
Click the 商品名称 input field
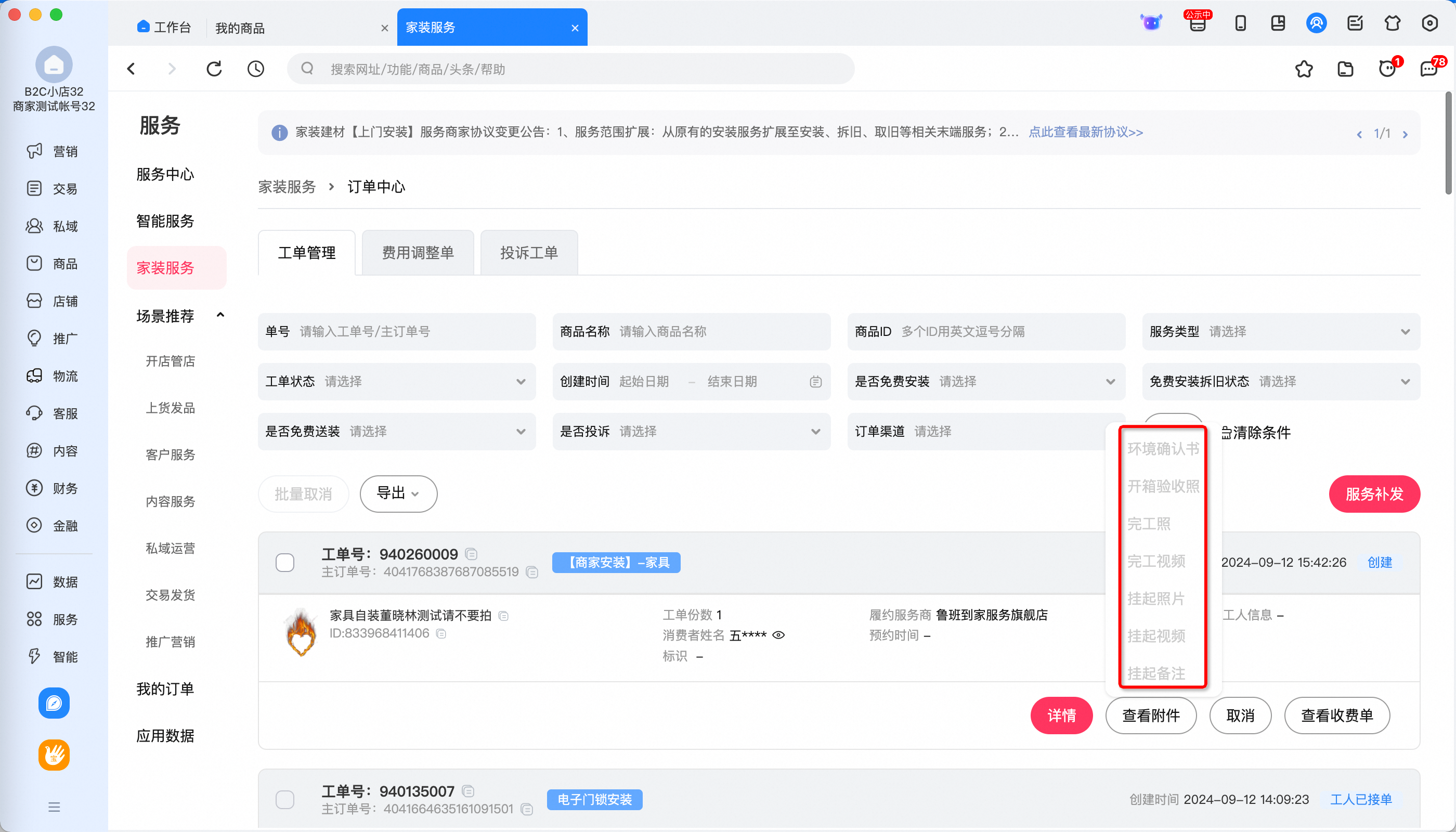[x=692, y=331]
